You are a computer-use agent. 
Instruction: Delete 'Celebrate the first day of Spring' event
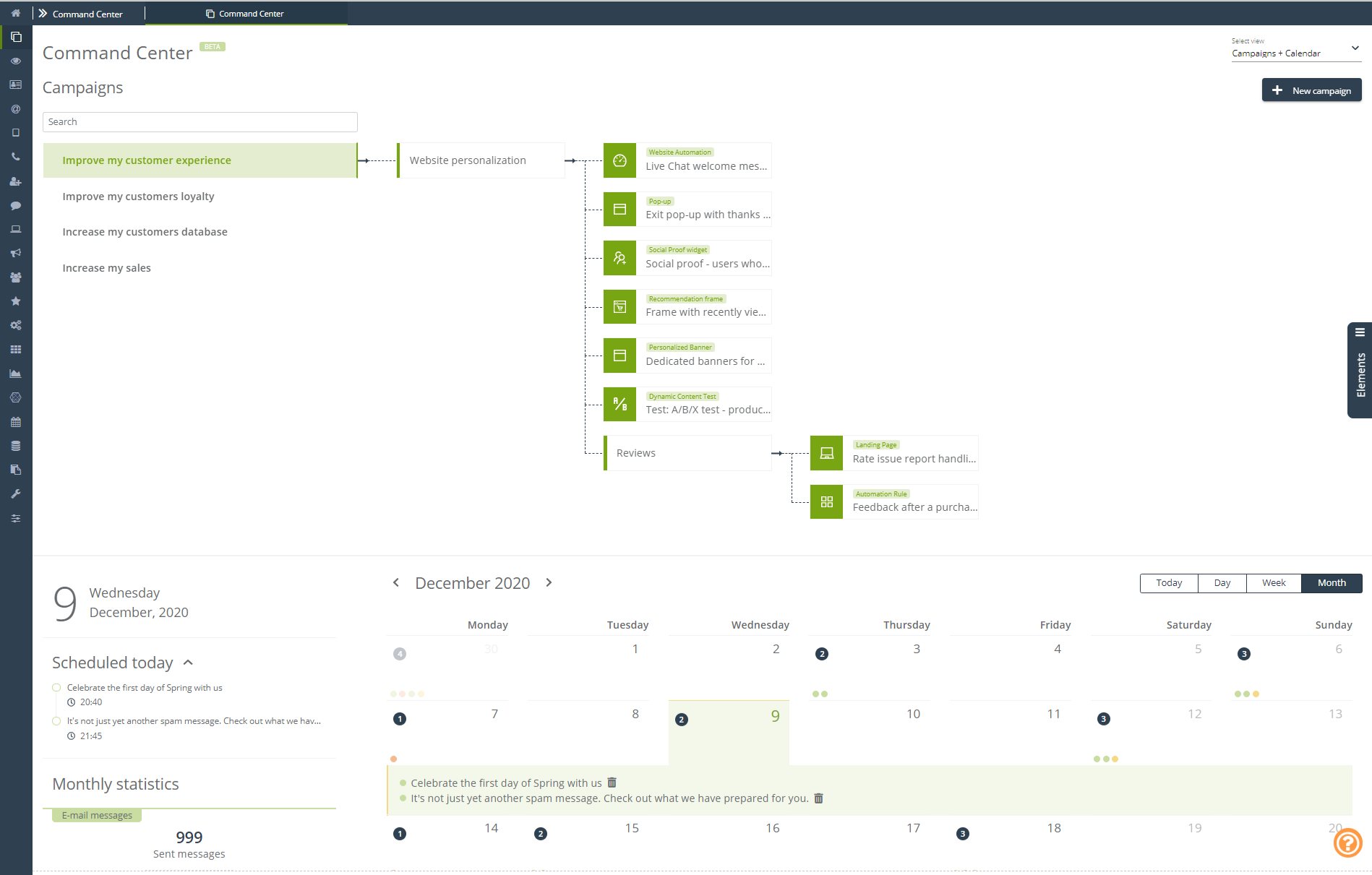point(612,783)
